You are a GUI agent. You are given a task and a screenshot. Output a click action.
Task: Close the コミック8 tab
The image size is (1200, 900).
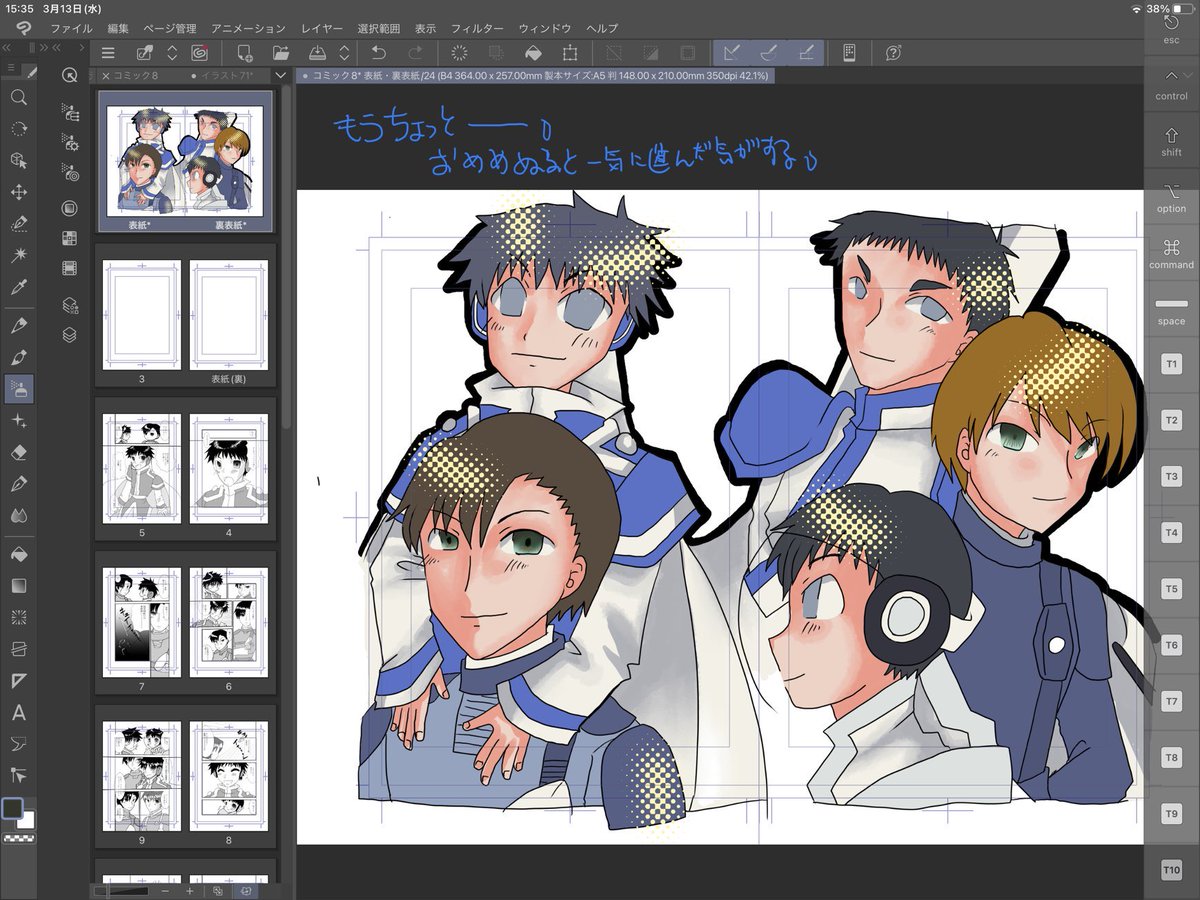click(106, 76)
